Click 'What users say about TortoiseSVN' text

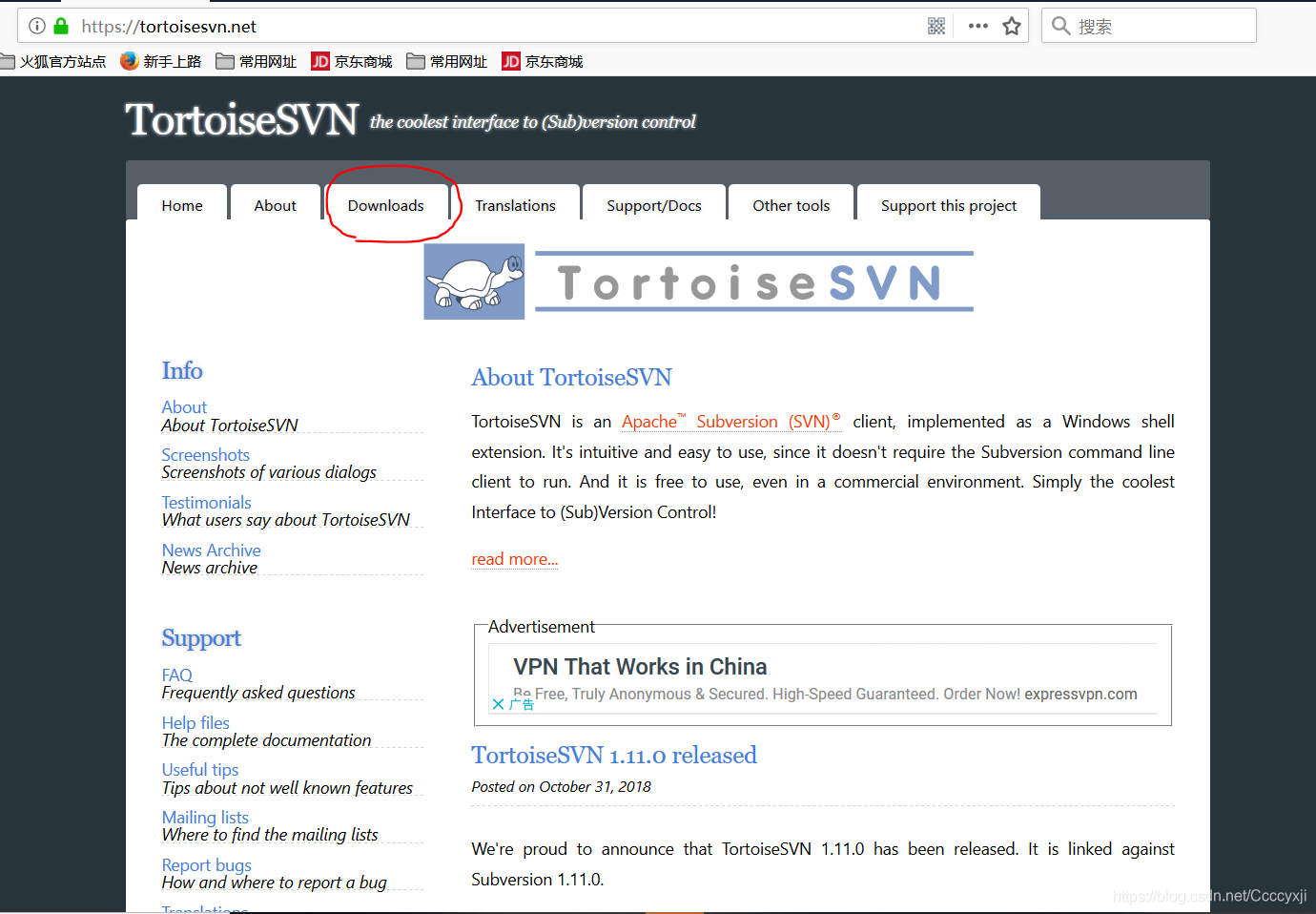point(286,520)
